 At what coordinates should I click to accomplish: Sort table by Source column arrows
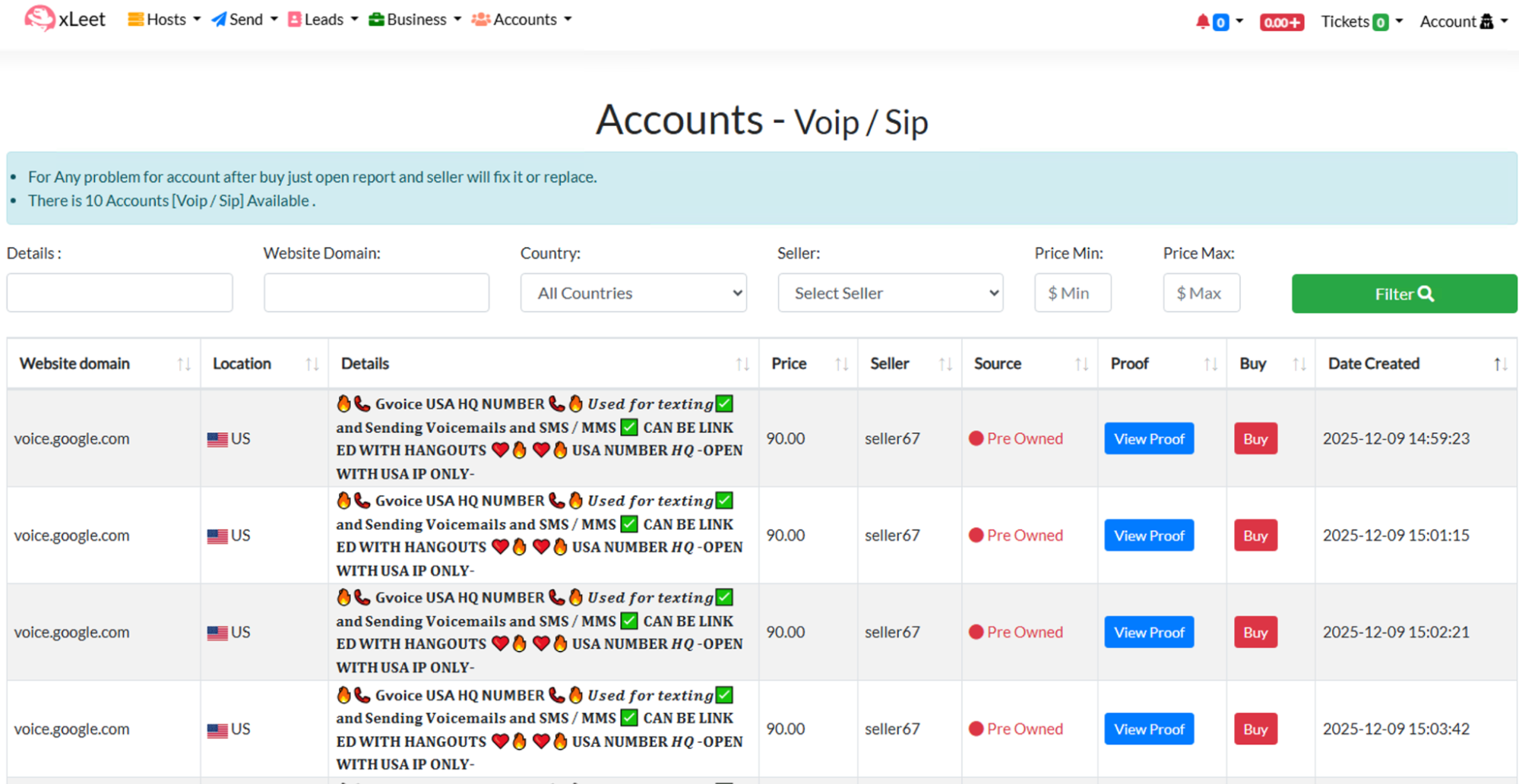click(x=1081, y=364)
